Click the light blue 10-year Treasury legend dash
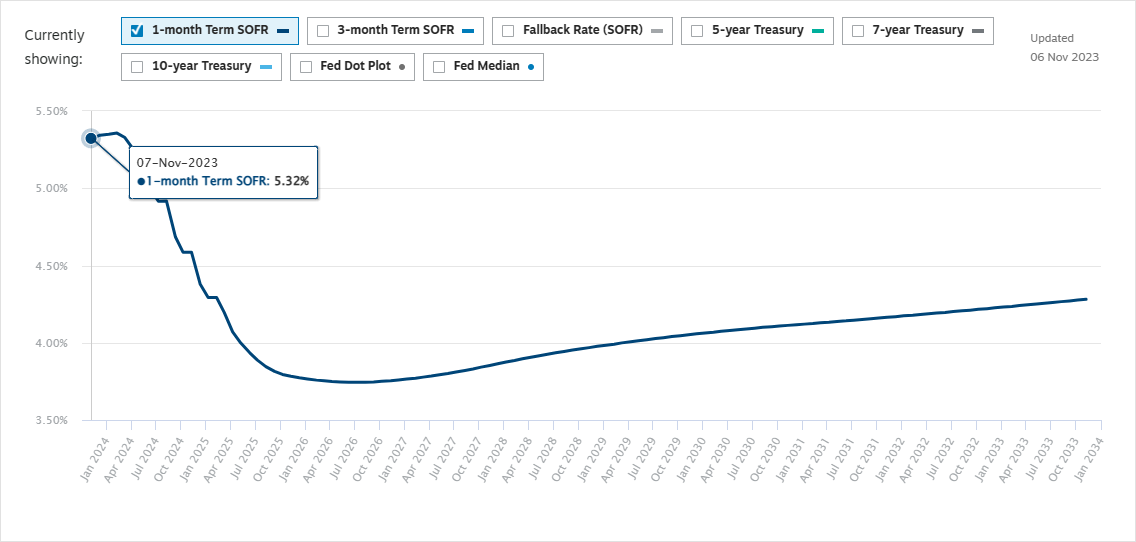The image size is (1136, 542). coord(265,67)
